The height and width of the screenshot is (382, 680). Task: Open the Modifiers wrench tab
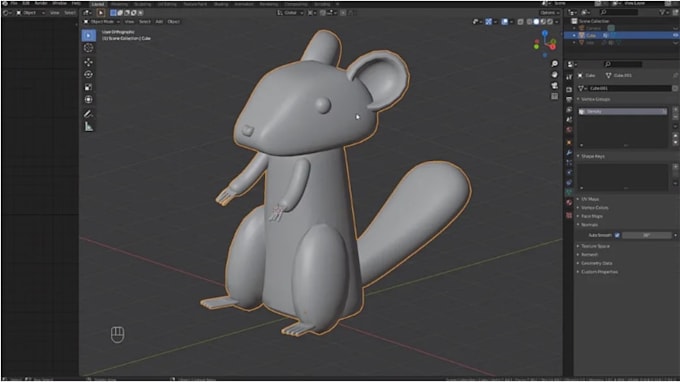point(569,153)
